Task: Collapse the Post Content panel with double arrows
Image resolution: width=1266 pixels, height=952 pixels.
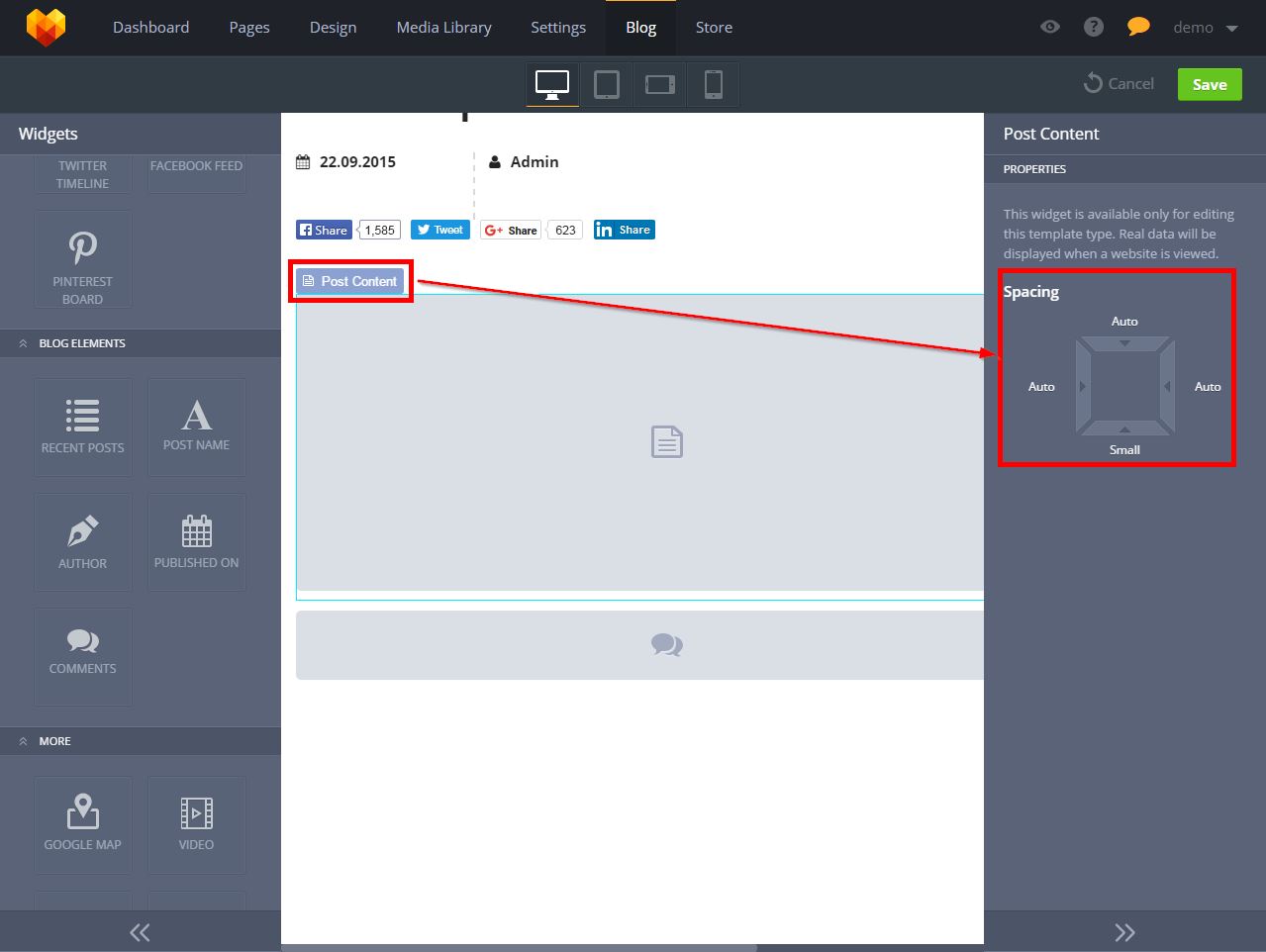Action: (x=1124, y=932)
